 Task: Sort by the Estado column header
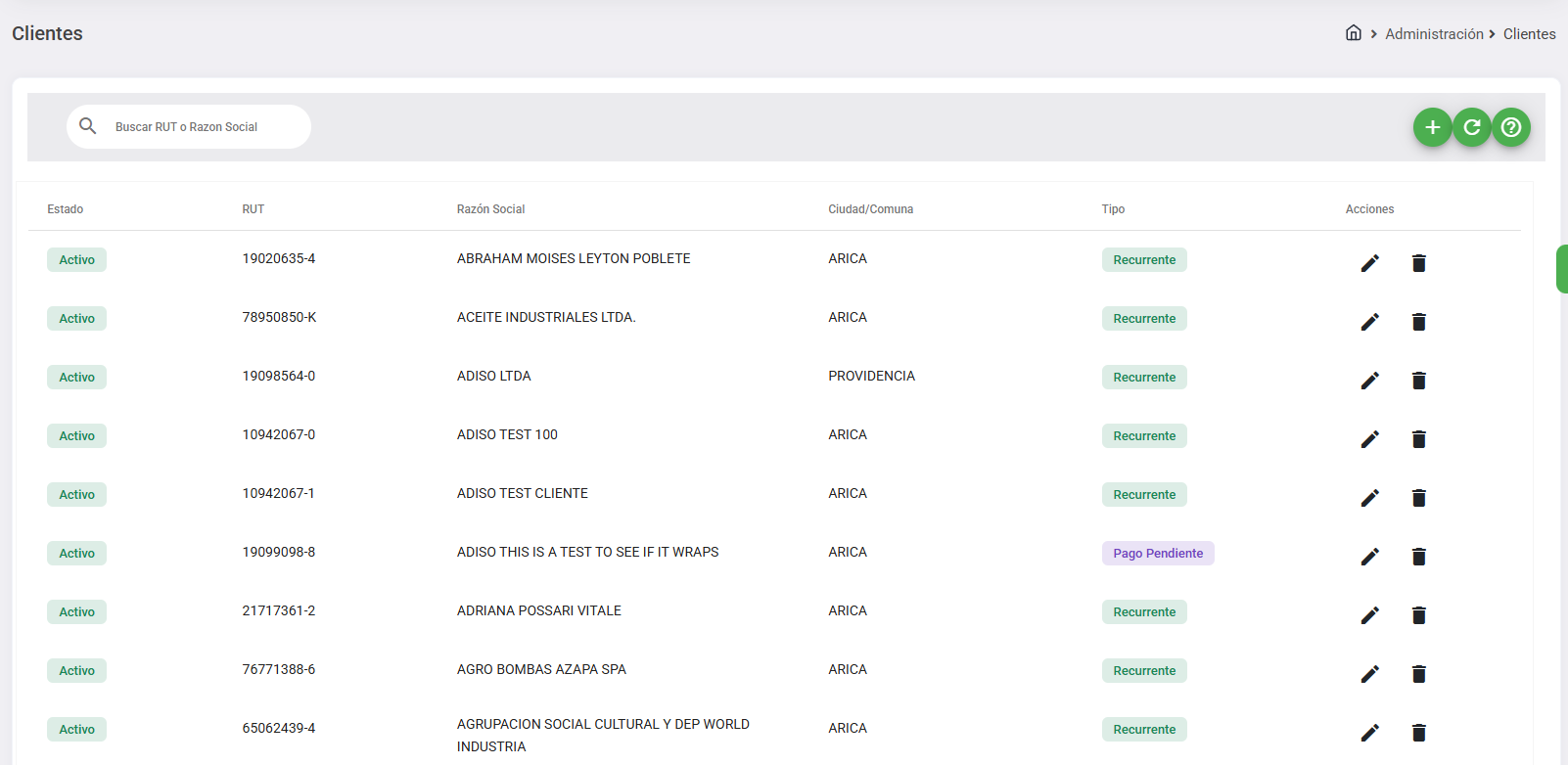(x=66, y=209)
